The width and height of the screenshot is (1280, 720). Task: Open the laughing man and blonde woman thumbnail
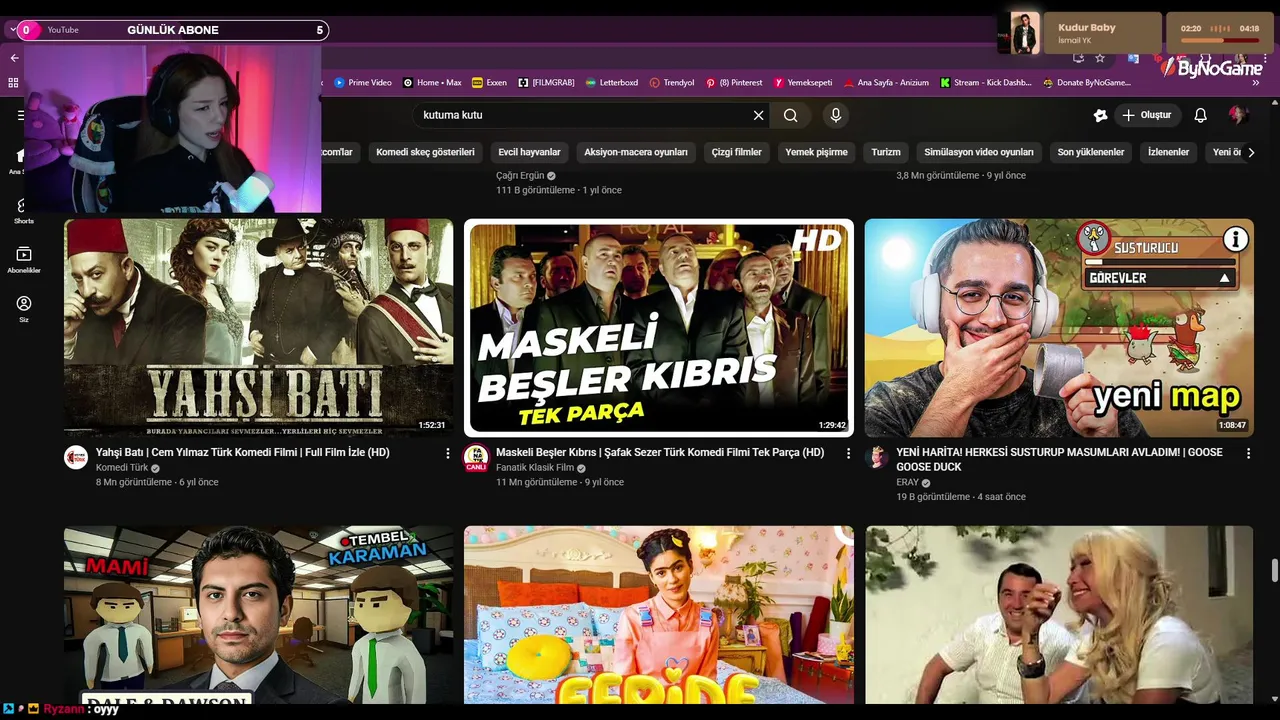click(x=1059, y=615)
